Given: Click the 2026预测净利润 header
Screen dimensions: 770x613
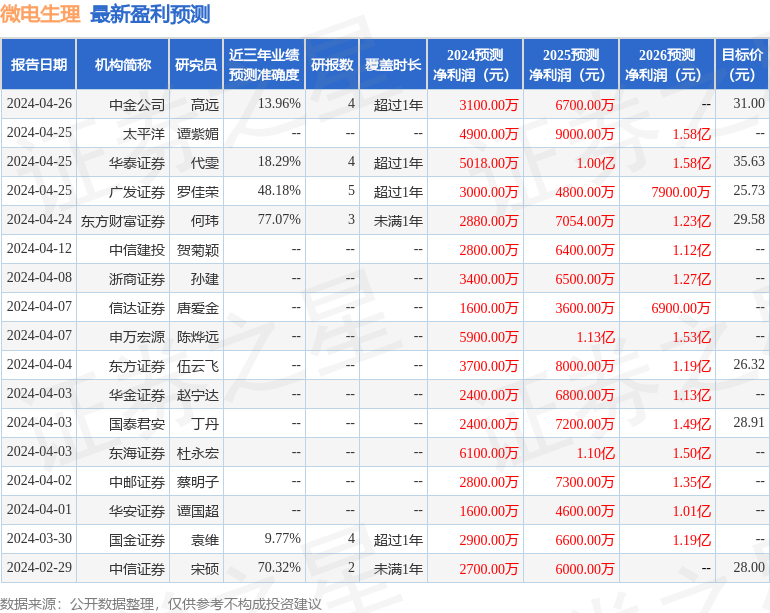Looking at the screenshot, I should point(667,64).
